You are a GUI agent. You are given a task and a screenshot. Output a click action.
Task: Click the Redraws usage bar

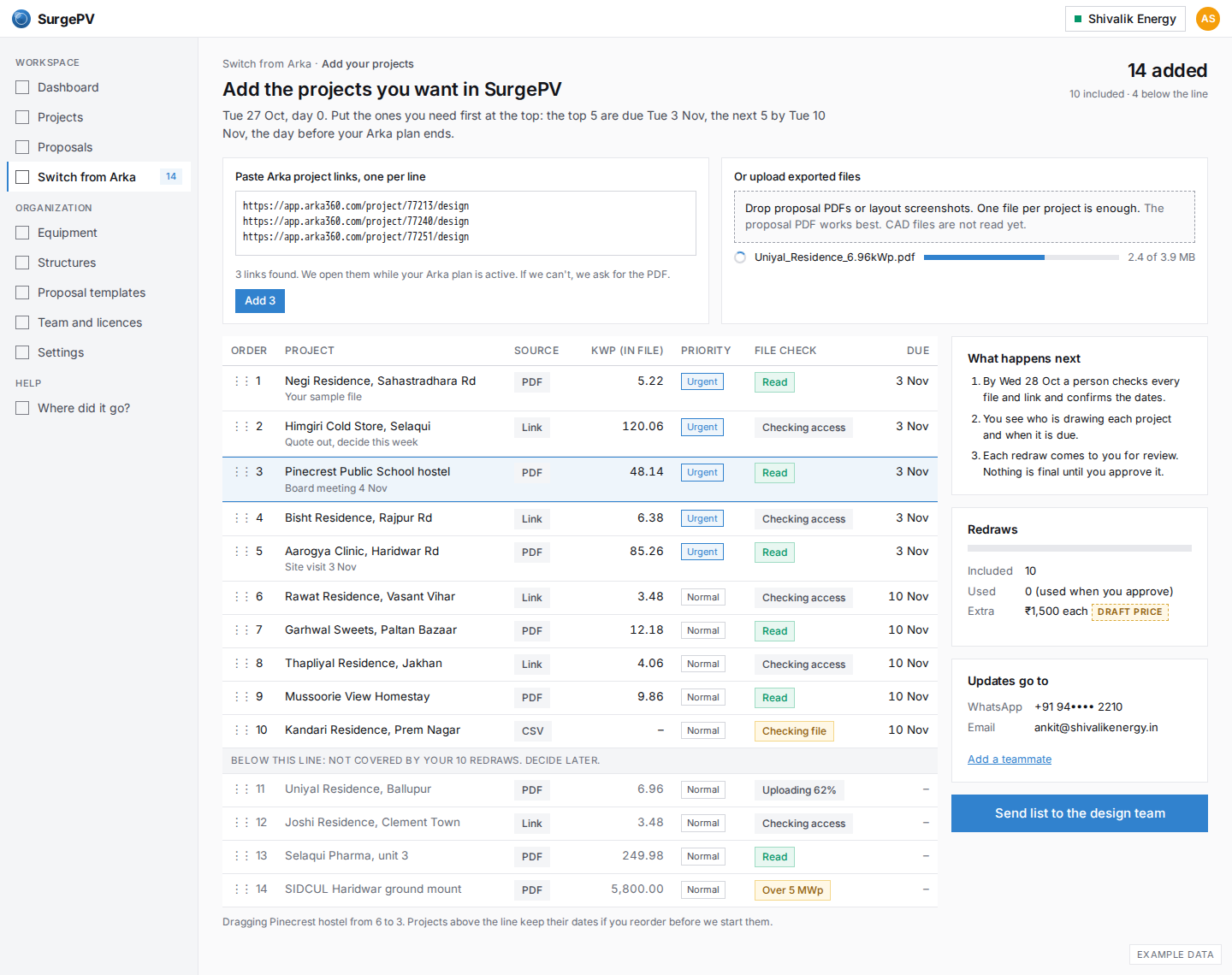pyautogui.click(x=1080, y=548)
